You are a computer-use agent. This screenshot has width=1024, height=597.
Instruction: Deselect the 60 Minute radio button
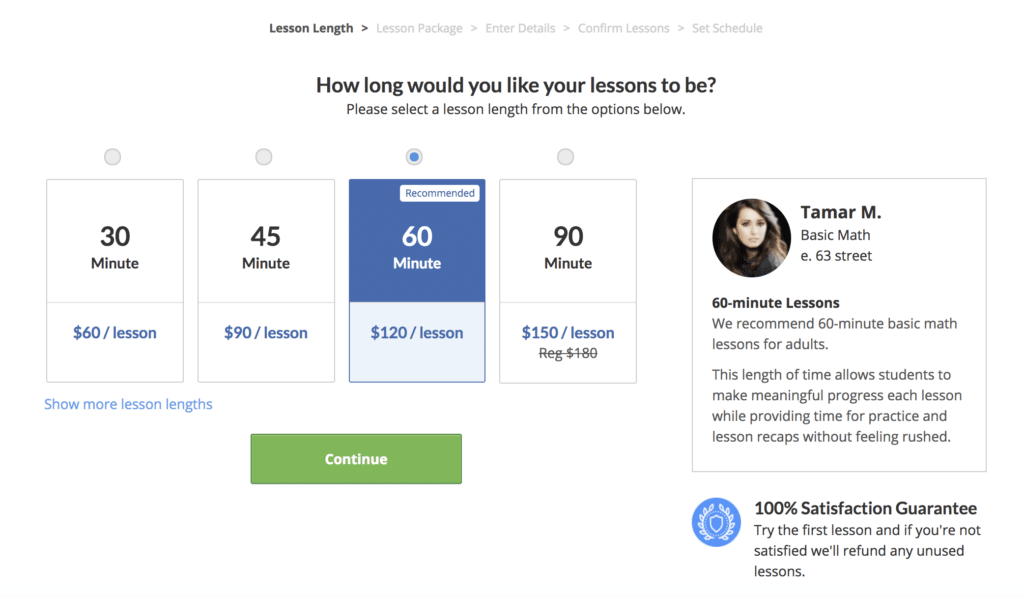[414, 156]
